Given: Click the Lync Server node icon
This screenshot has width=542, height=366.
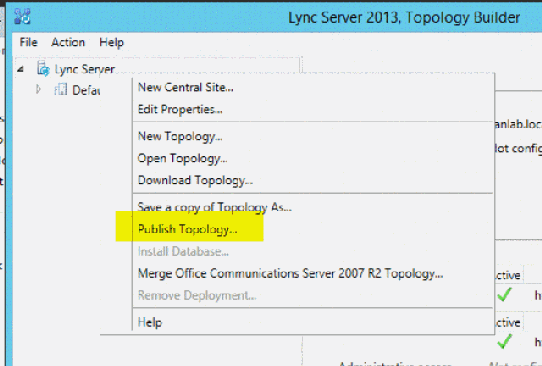Looking at the screenshot, I should coord(43,68).
